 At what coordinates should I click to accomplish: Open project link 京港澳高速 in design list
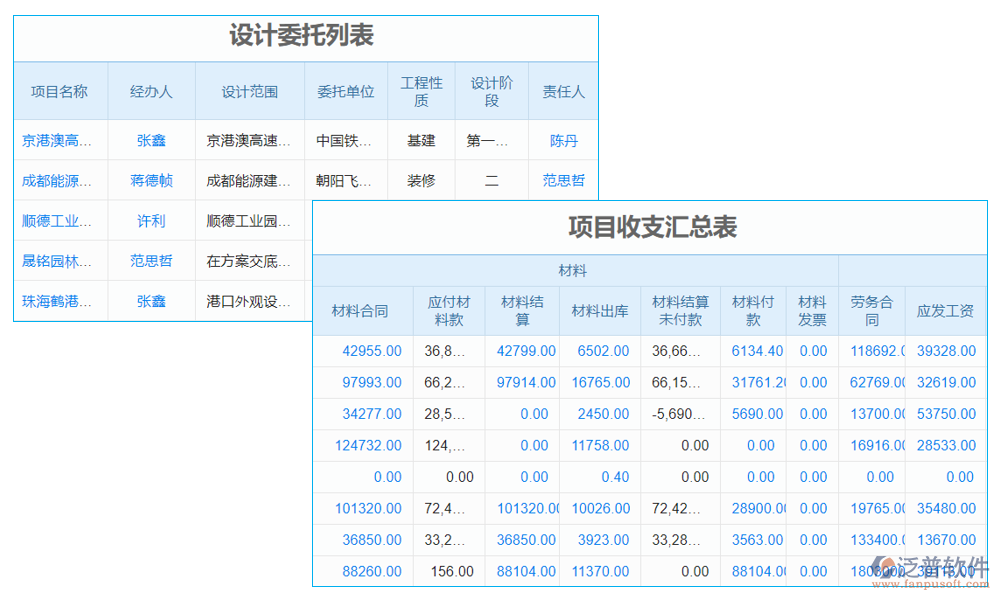(58, 140)
